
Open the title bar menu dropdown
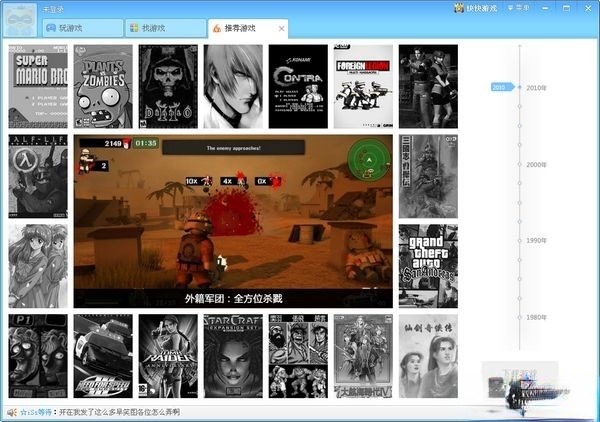tap(518, 8)
